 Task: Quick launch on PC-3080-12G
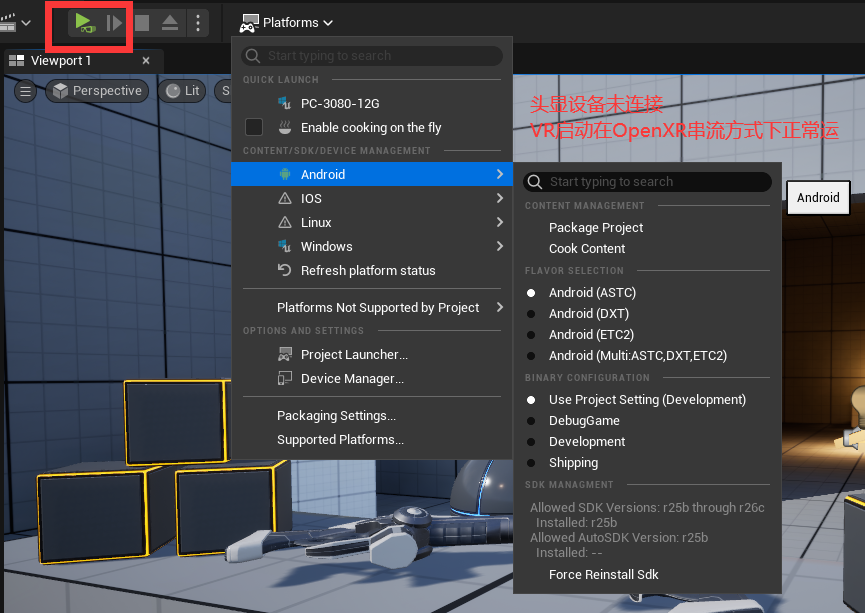point(372,103)
